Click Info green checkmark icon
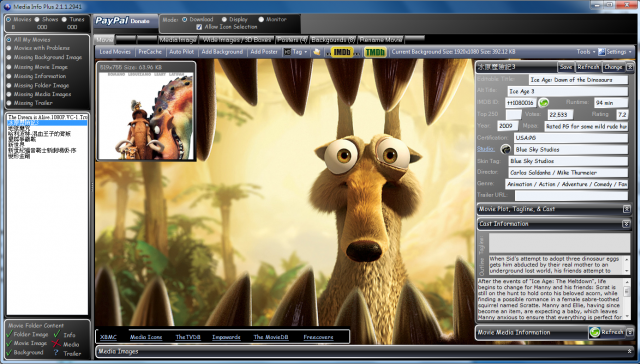This screenshot has width=640, height=364. [56, 334]
